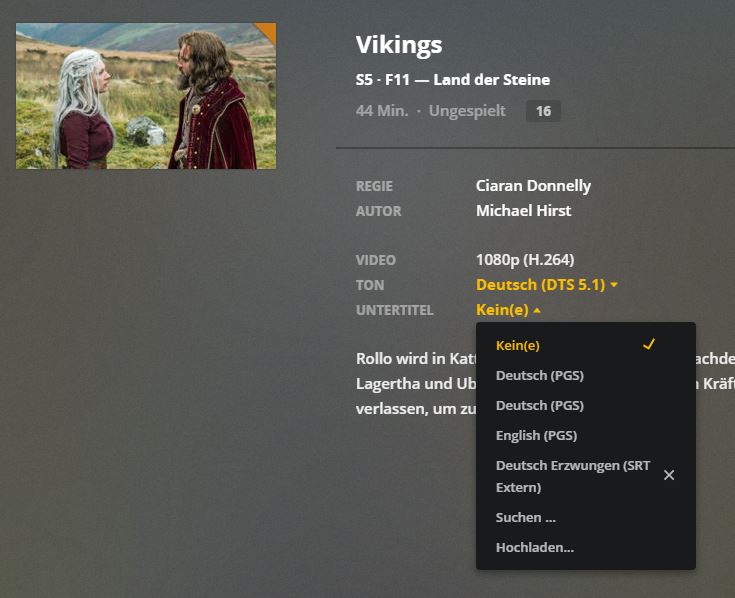Click the Untertitel Kein(e) dropdown label
The image size is (735, 598).
(x=502, y=310)
